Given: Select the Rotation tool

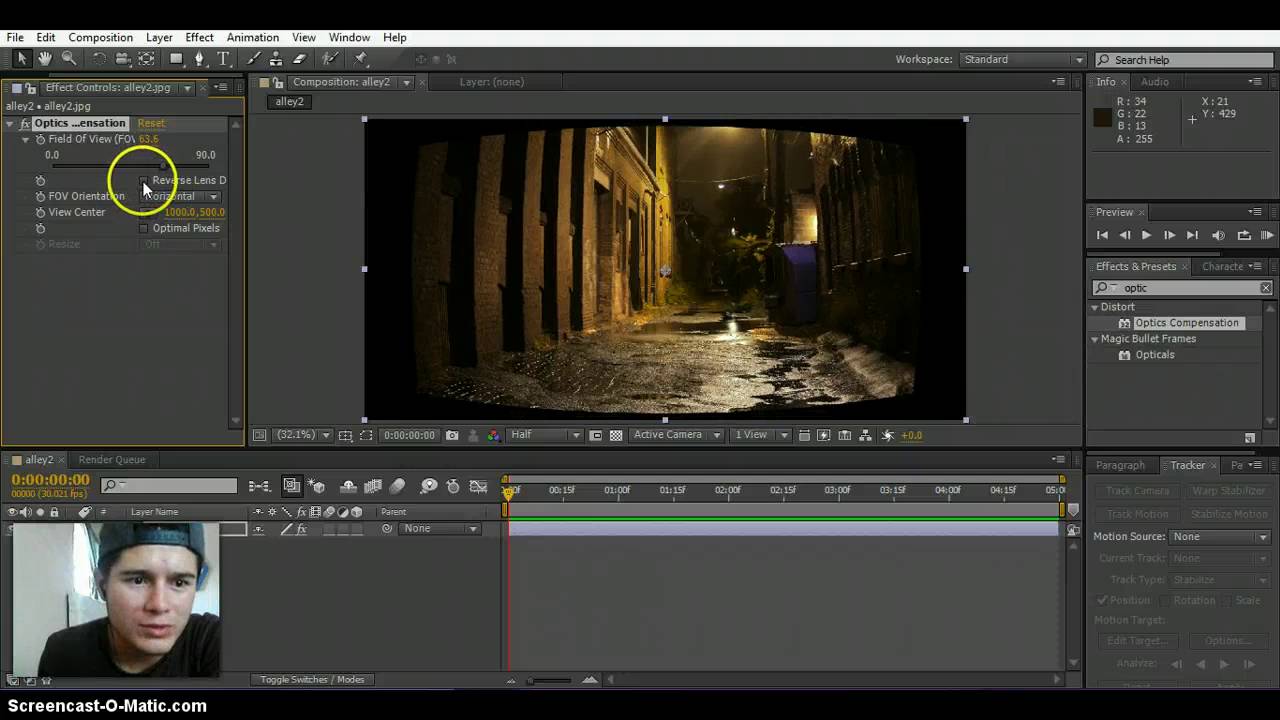Looking at the screenshot, I should 99,59.
